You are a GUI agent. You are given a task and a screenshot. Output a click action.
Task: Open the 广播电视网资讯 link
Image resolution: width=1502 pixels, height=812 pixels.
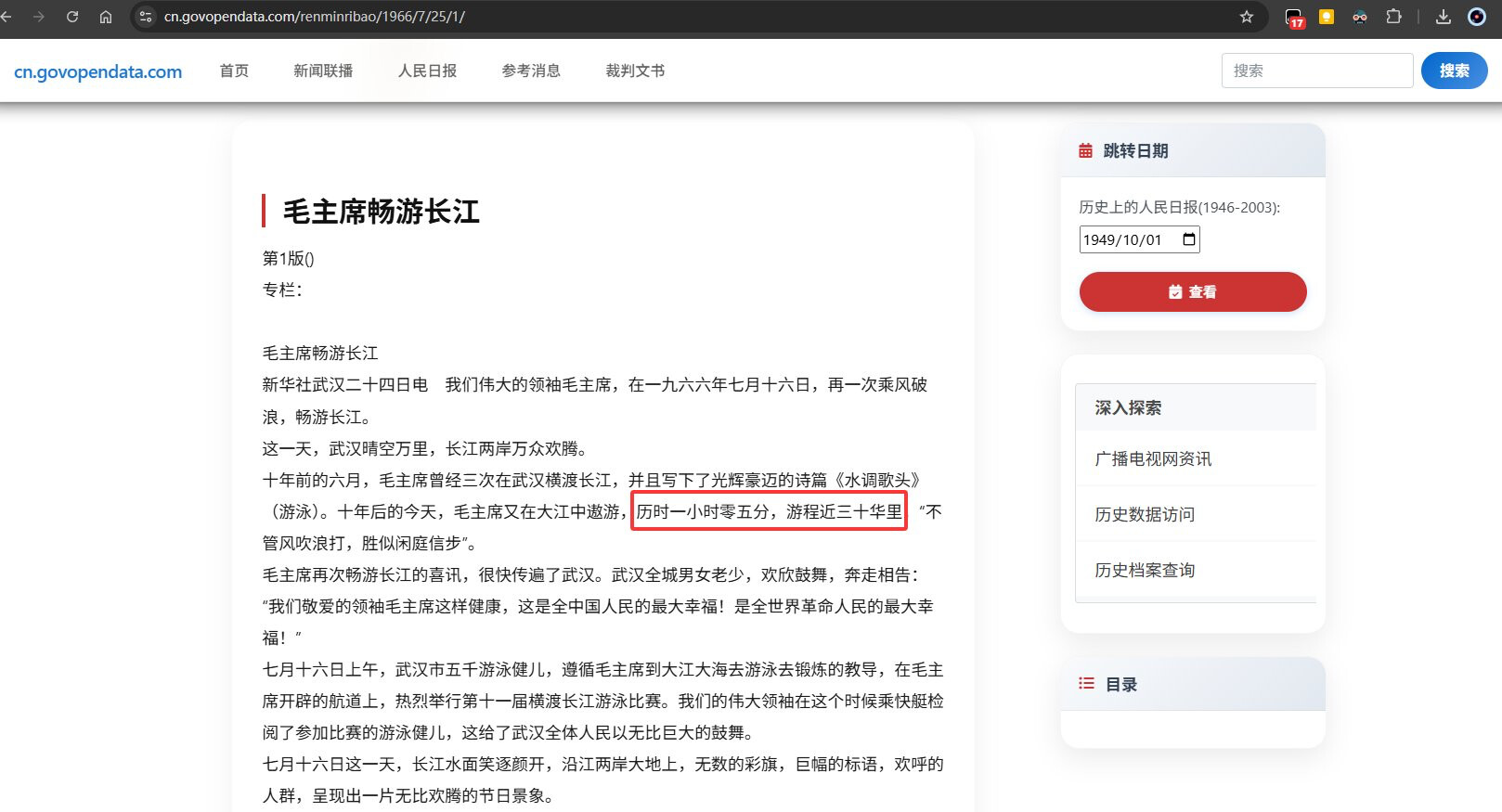tap(1153, 458)
